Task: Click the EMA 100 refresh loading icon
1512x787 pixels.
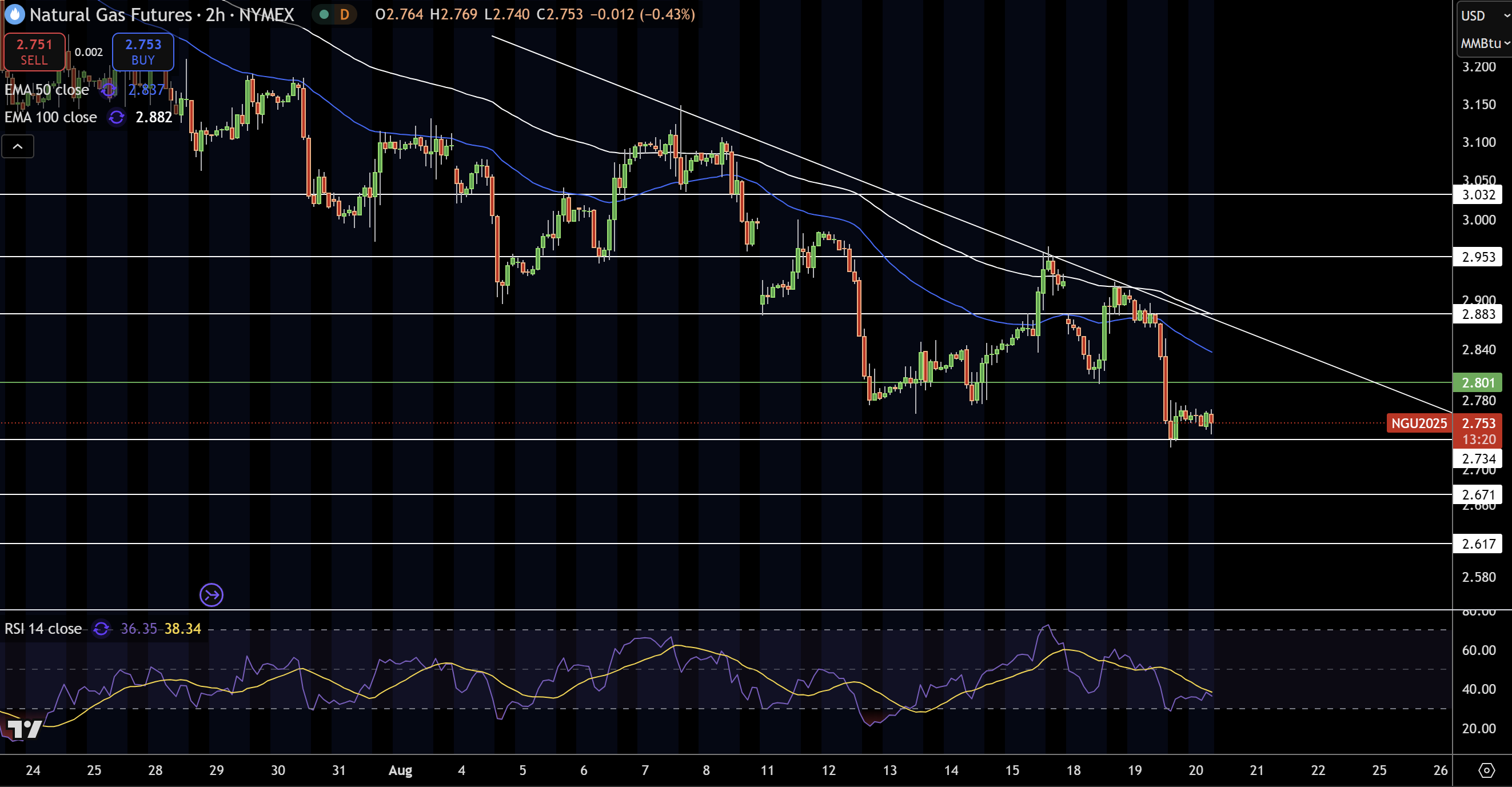Action: tap(116, 117)
